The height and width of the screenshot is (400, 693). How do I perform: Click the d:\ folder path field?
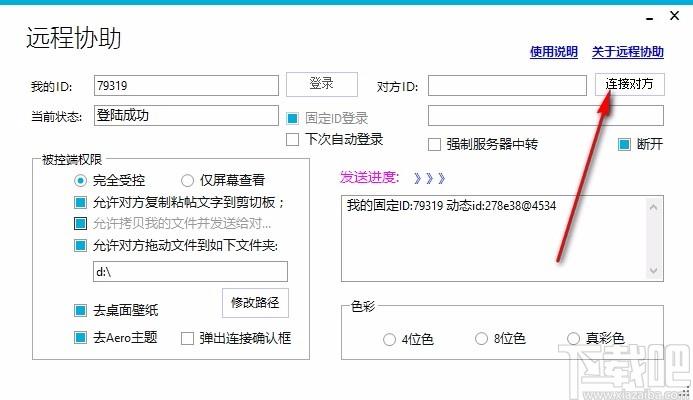pyautogui.click(x=190, y=271)
